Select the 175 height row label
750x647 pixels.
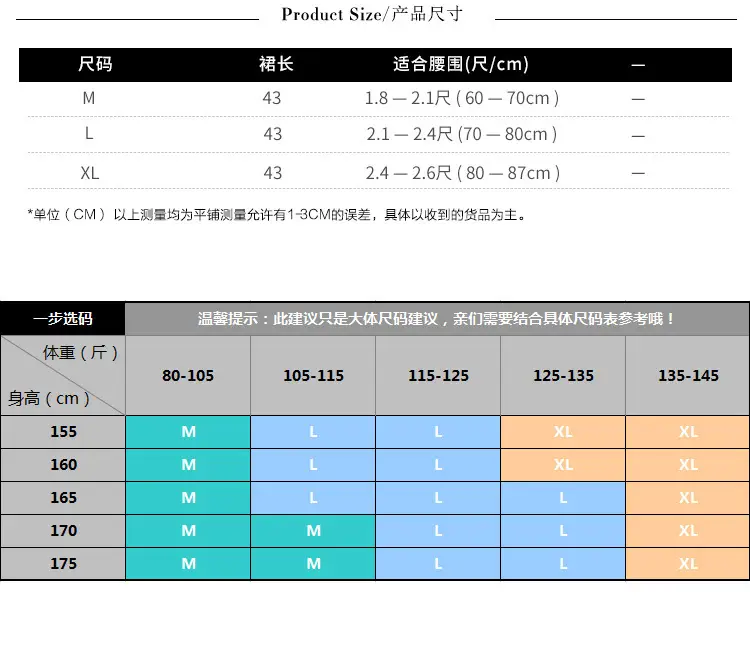[x=63, y=564]
